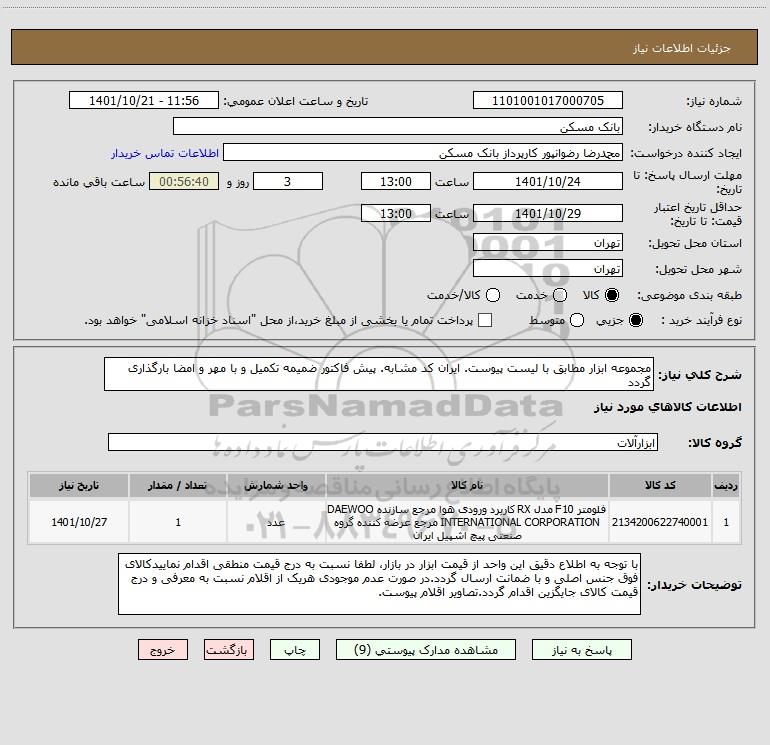Click the جزئیات اطلاعات نیاز header title
This screenshot has height=745, width=770.
click(x=682, y=48)
